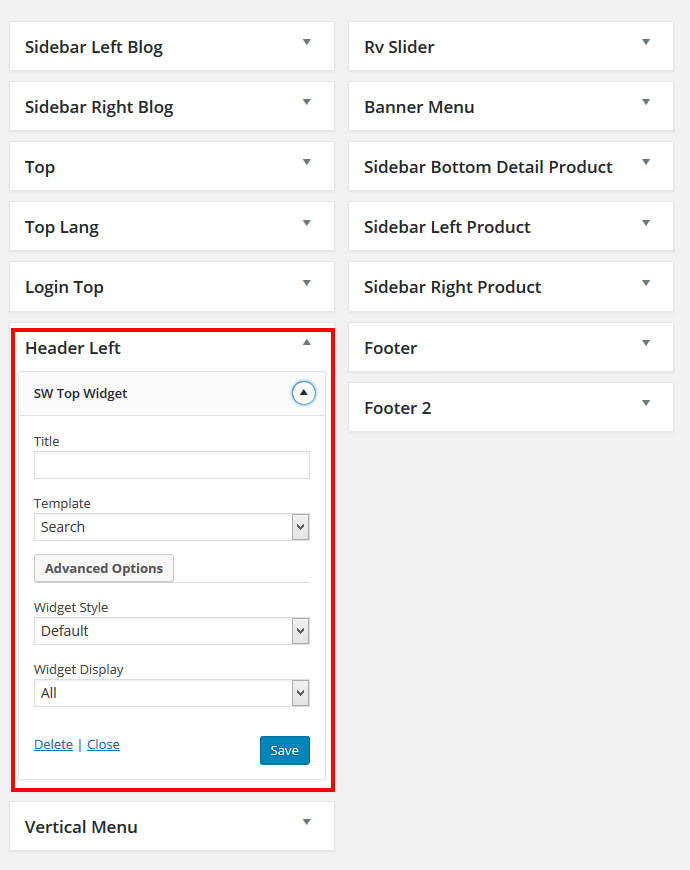Collapse the Header Left panel arrow
The height and width of the screenshot is (870, 690).
point(306,342)
